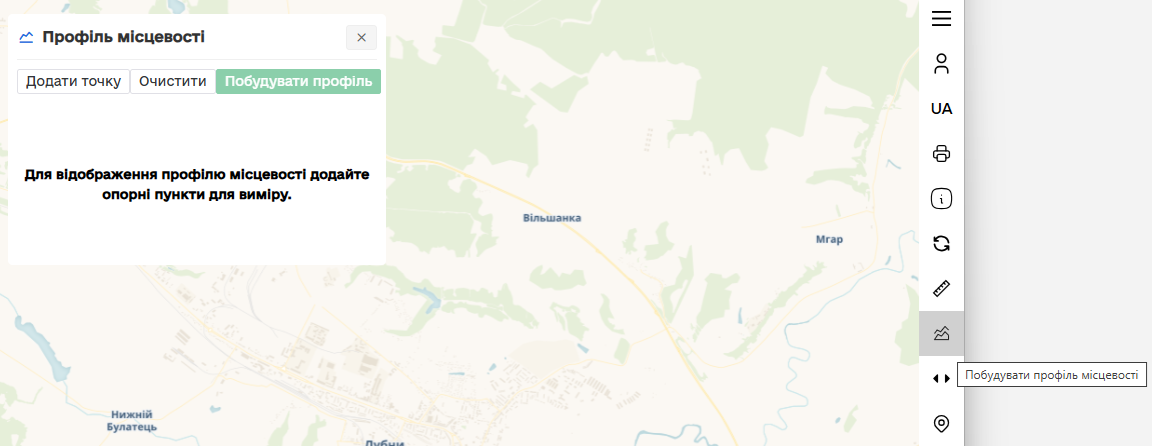The width and height of the screenshot is (1152, 446).
Task: Print the map with the printer icon
Action: pyautogui.click(x=941, y=154)
